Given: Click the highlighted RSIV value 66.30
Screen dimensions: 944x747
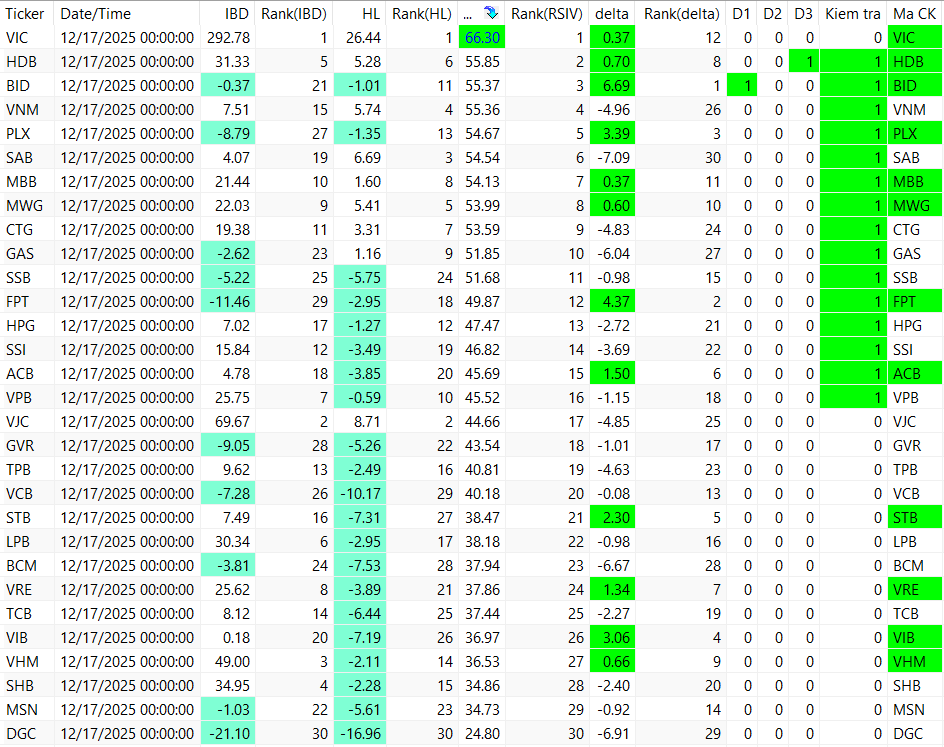Looking at the screenshot, I should point(482,38).
